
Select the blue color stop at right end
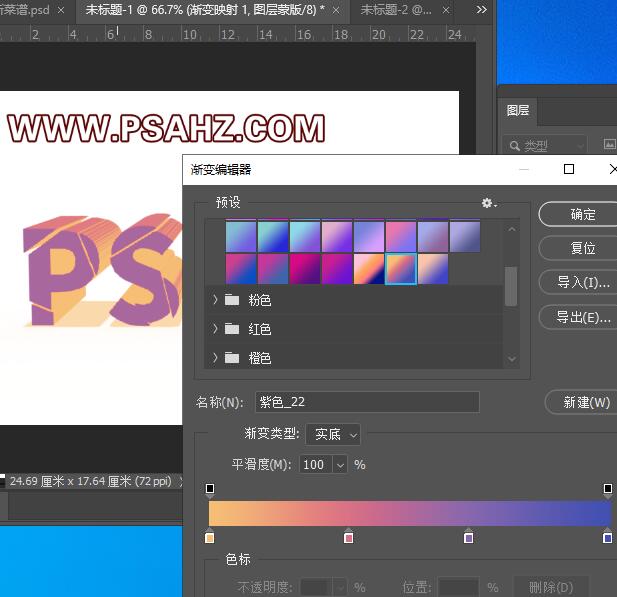pyautogui.click(x=608, y=537)
